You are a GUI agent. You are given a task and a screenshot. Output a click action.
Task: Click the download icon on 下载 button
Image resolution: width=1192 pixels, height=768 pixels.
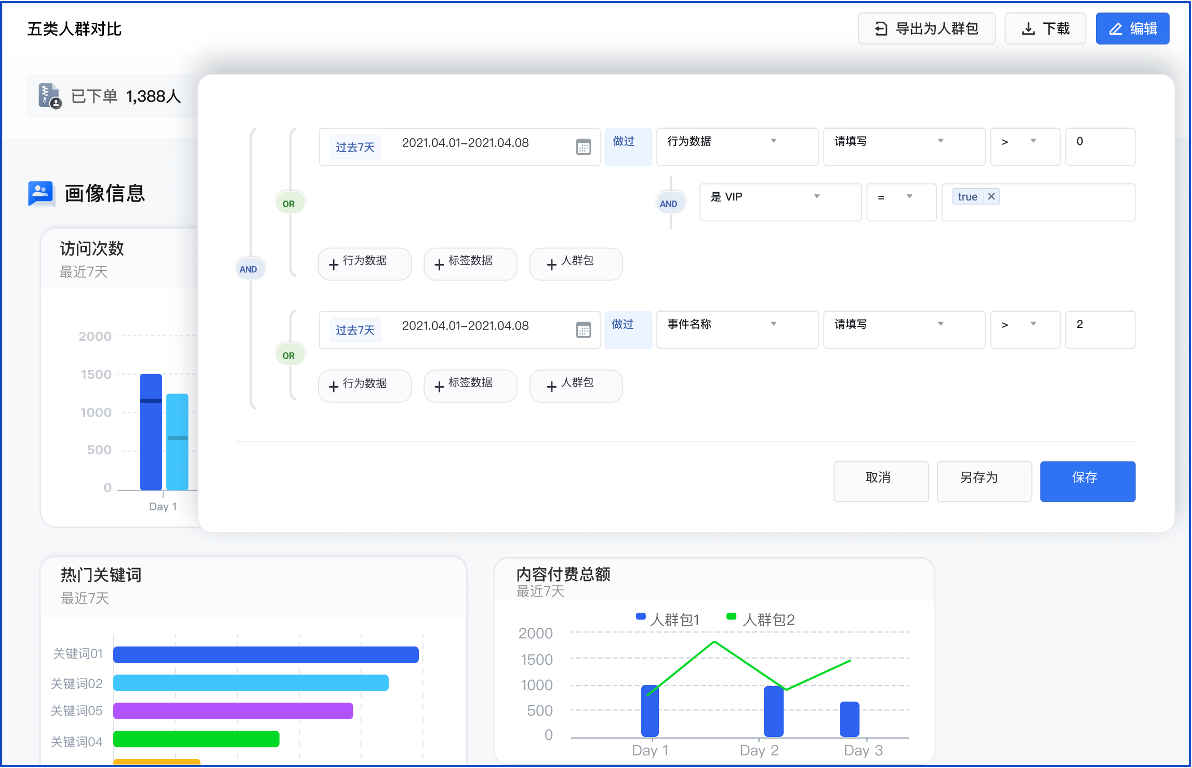(1028, 29)
